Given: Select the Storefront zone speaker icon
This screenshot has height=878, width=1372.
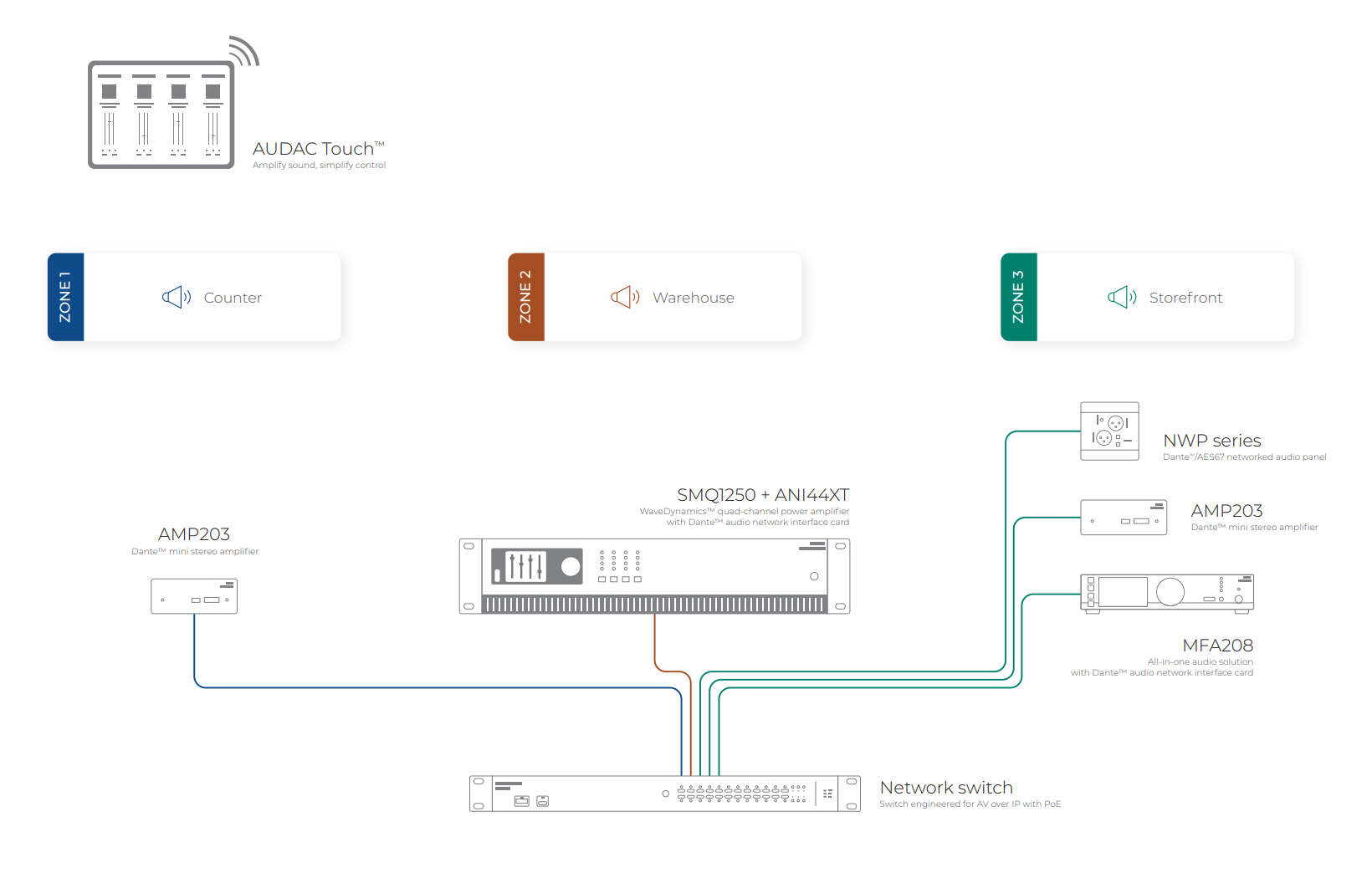Looking at the screenshot, I should pyautogui.click(x=1121, y=298).
